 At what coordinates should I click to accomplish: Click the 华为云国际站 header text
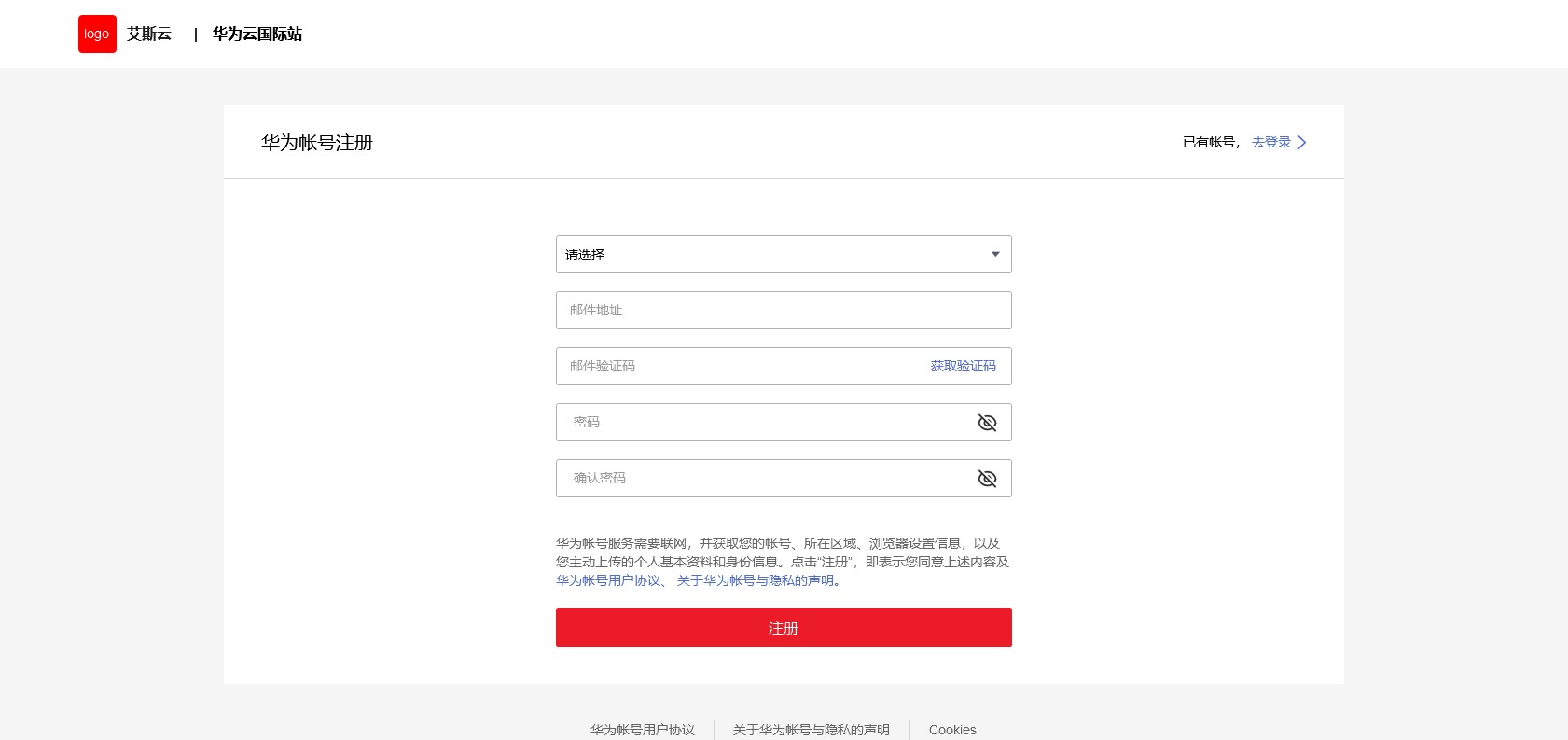[257, 34]
